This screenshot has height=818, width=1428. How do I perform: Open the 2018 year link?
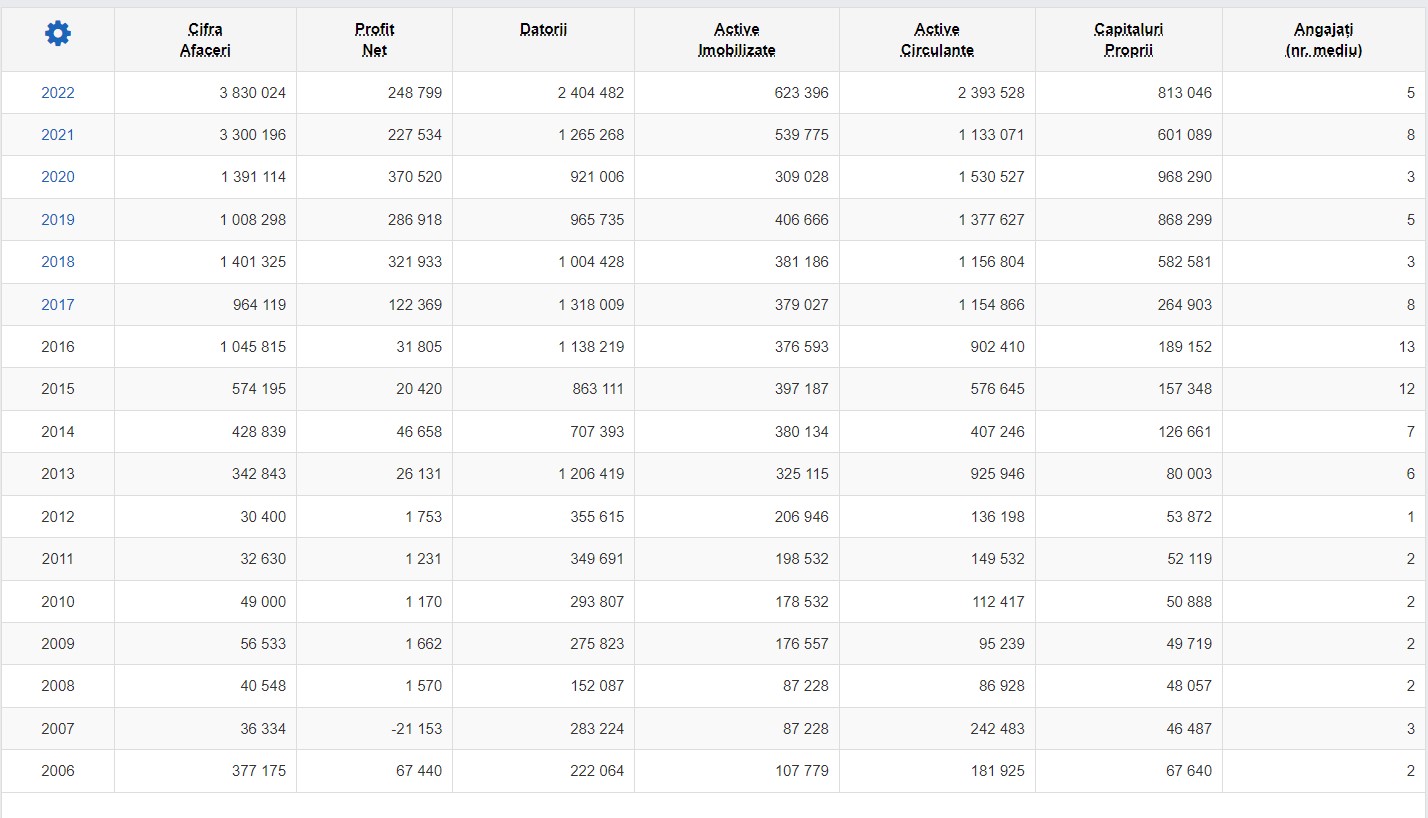point(58,262)
